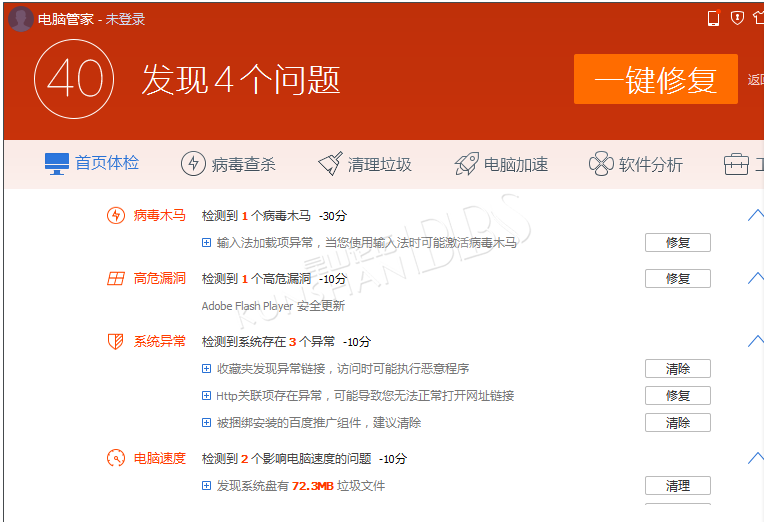Click 检测到系统存在 3 个异常 text
The image size is (764, 522).
pyautogui.click(x=268, y=342)
